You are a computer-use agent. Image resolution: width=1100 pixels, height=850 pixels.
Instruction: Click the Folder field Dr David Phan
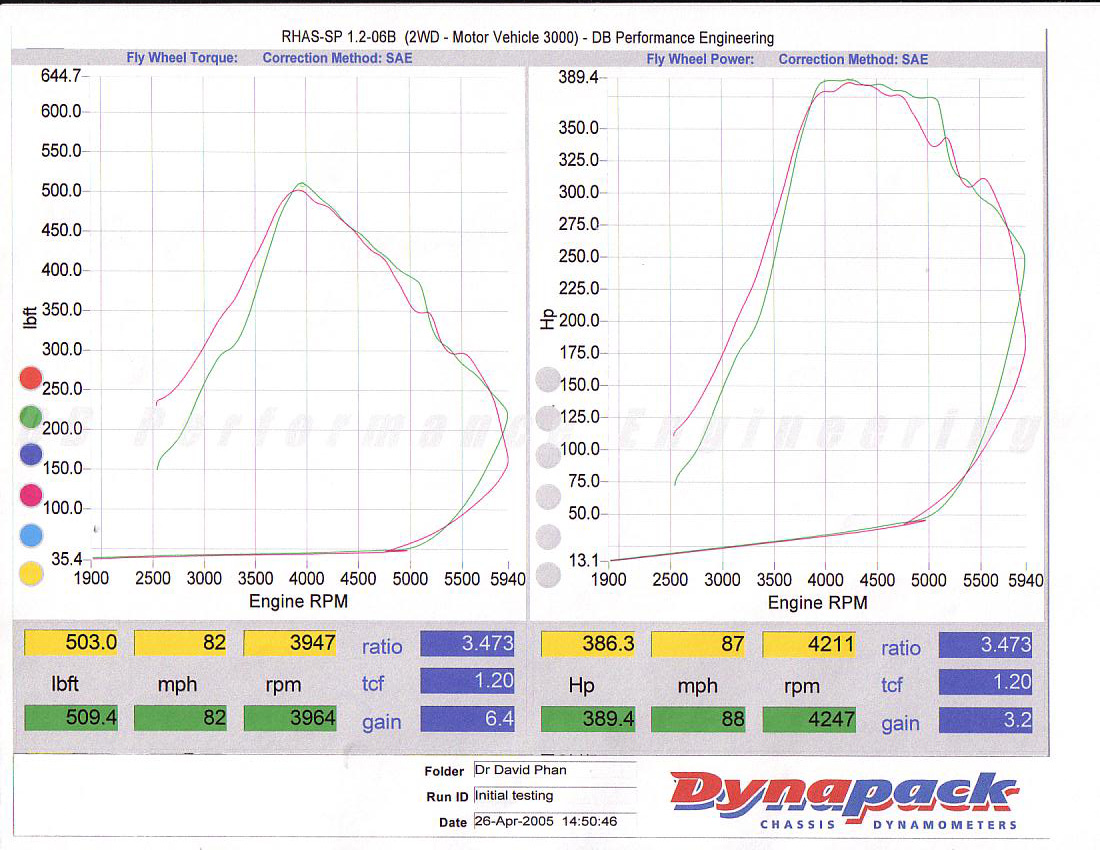click(x=555, y=770)
